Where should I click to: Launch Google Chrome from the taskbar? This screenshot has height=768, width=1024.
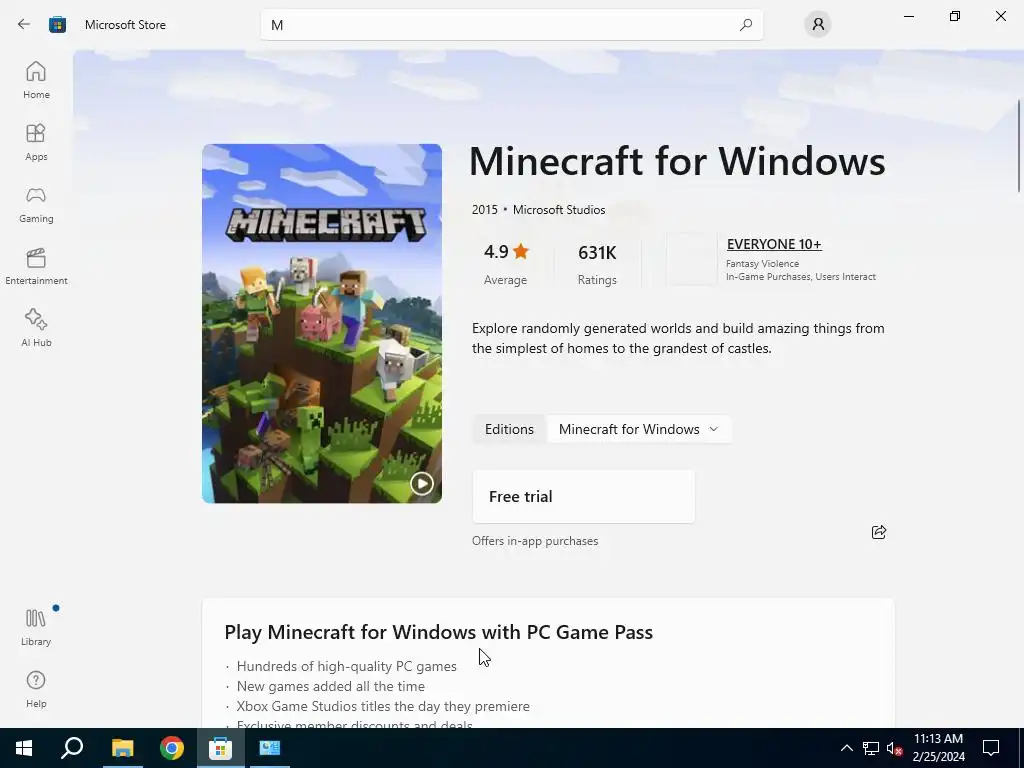point(171,748)
